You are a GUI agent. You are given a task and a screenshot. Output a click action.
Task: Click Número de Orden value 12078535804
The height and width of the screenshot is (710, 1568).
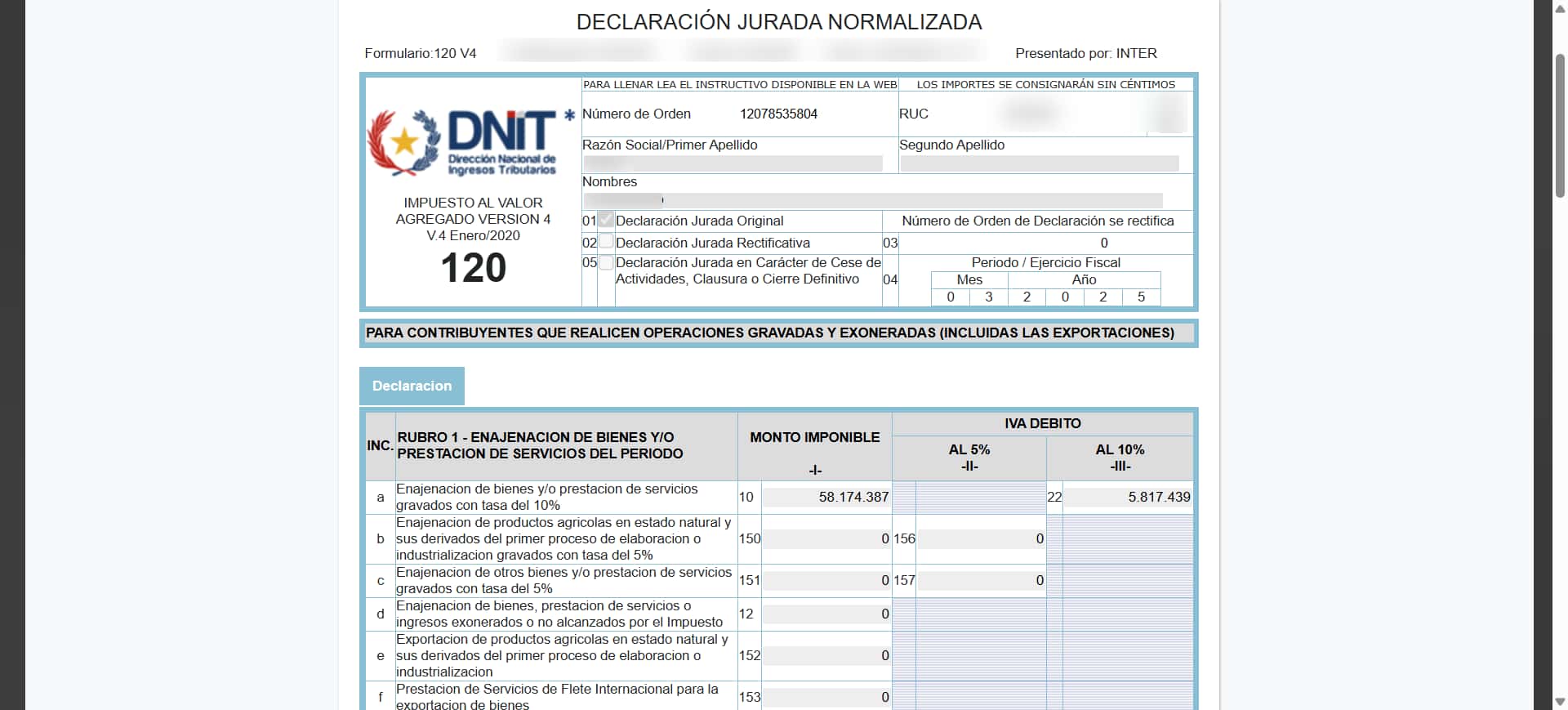pos(778,114)
